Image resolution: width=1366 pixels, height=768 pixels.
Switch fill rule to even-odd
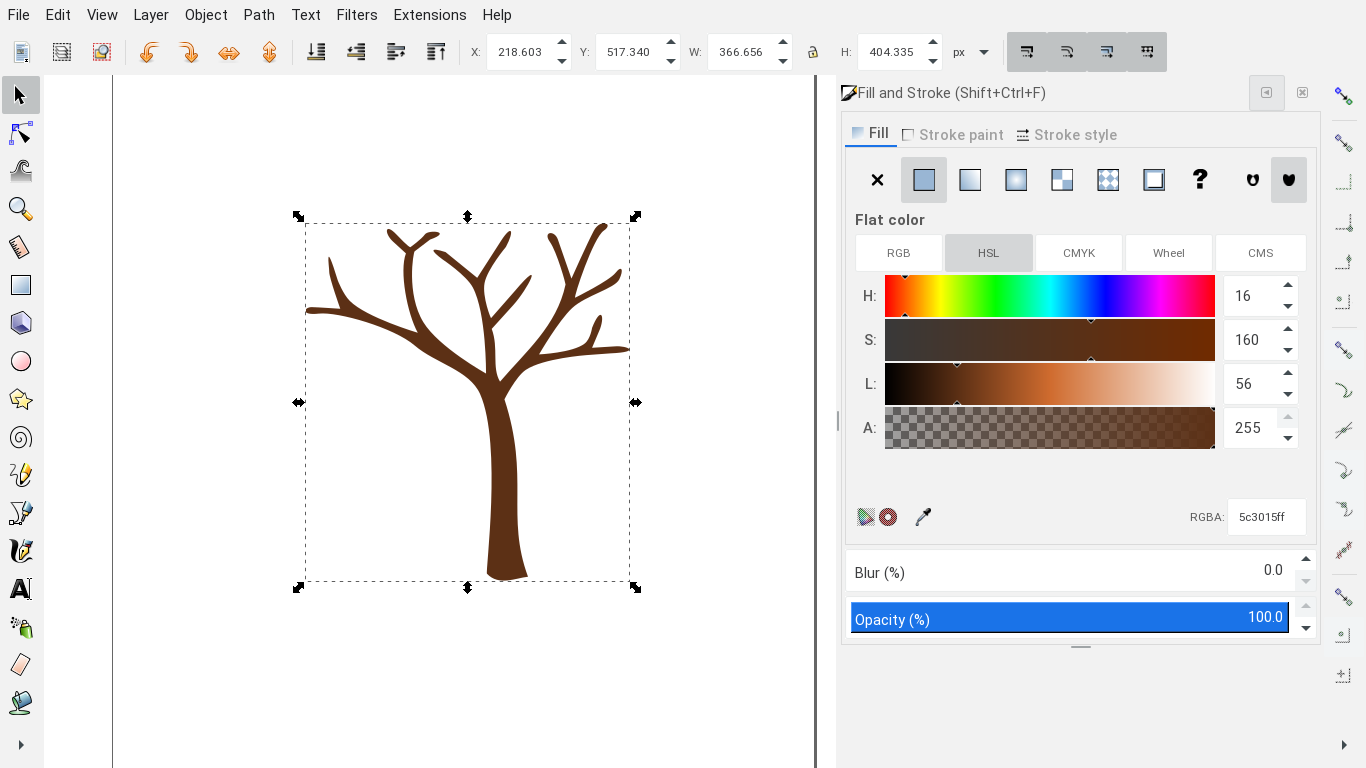click(x=1252, y=180)
